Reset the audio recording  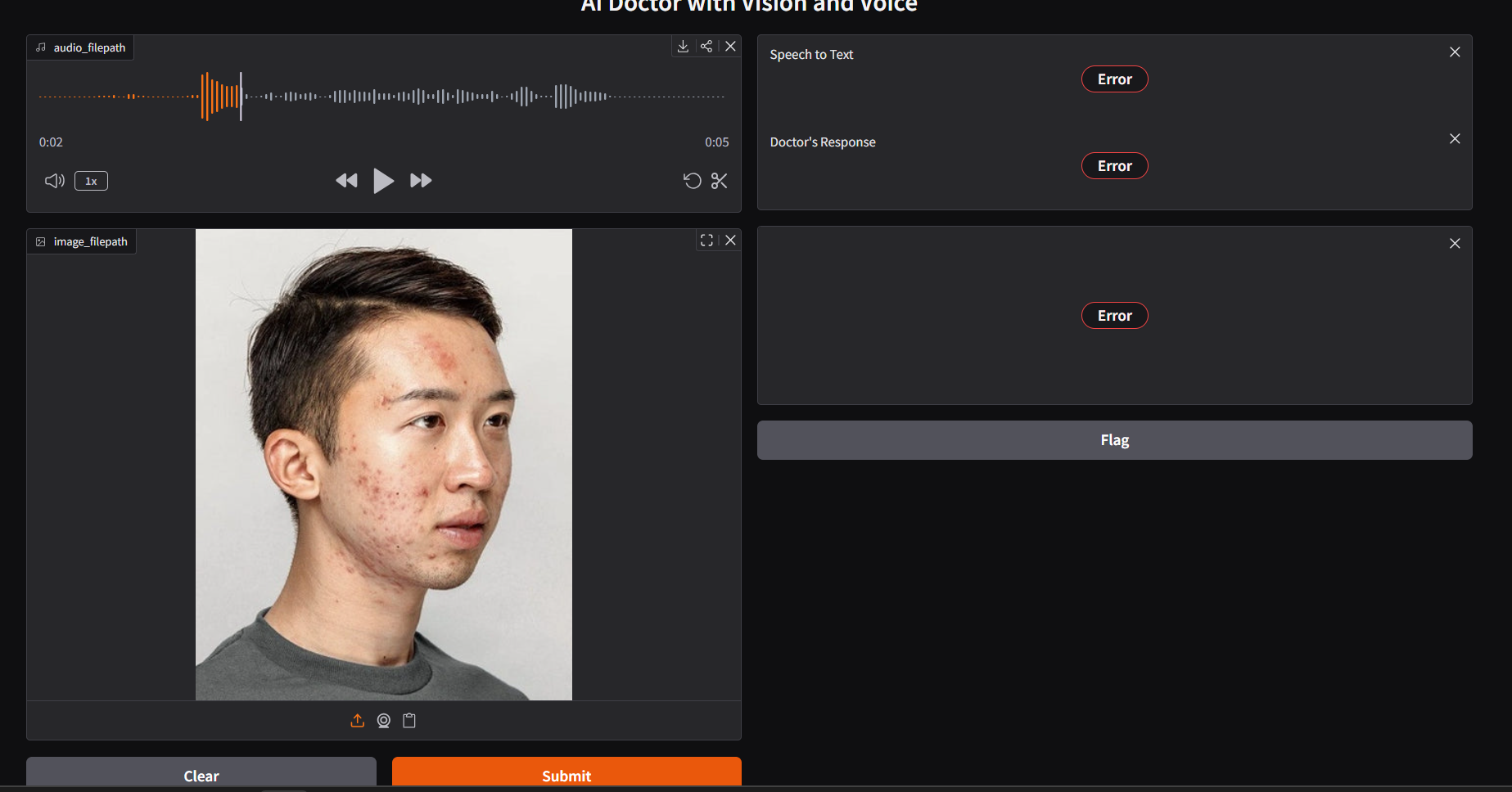coord(693,181)
